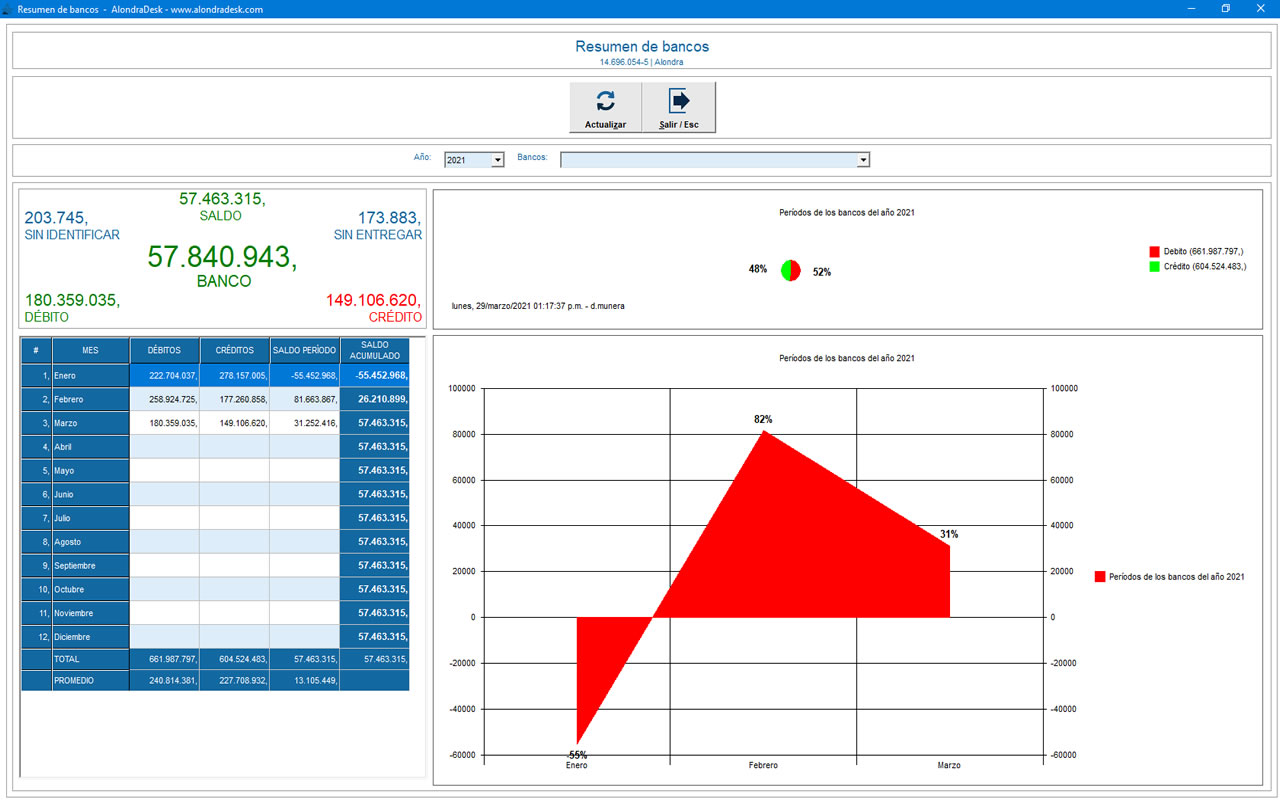Restore down the application window
The width and height of the screenshot is (1280, 800).
pyautogui.click(x=1226, y=8)
